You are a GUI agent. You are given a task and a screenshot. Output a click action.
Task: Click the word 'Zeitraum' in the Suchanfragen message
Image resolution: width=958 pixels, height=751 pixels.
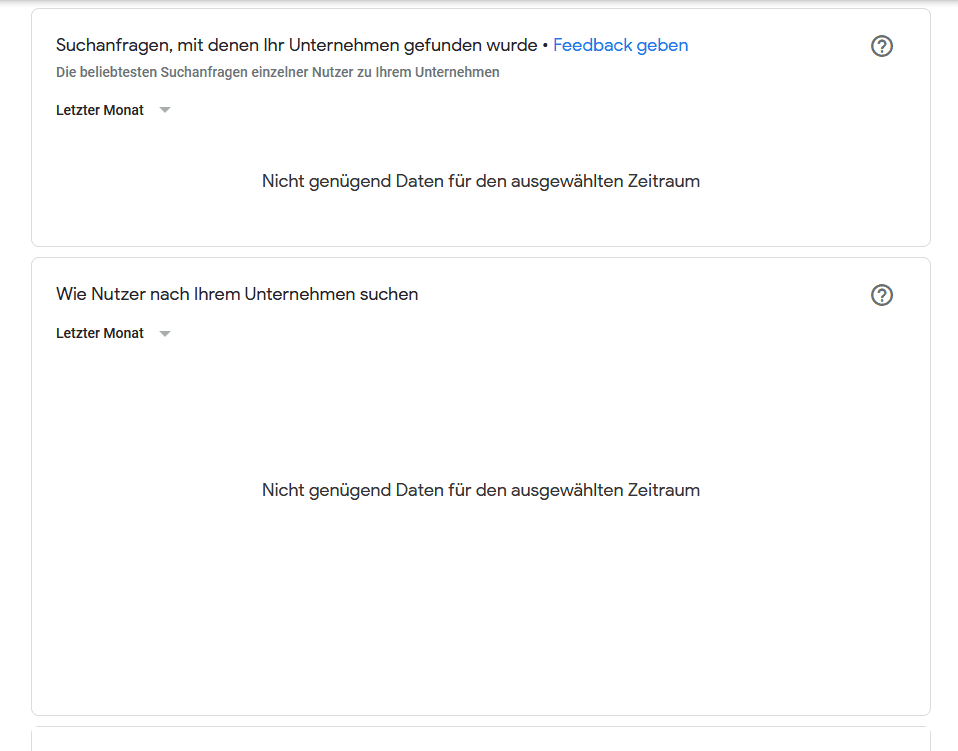tap(663, 181)
